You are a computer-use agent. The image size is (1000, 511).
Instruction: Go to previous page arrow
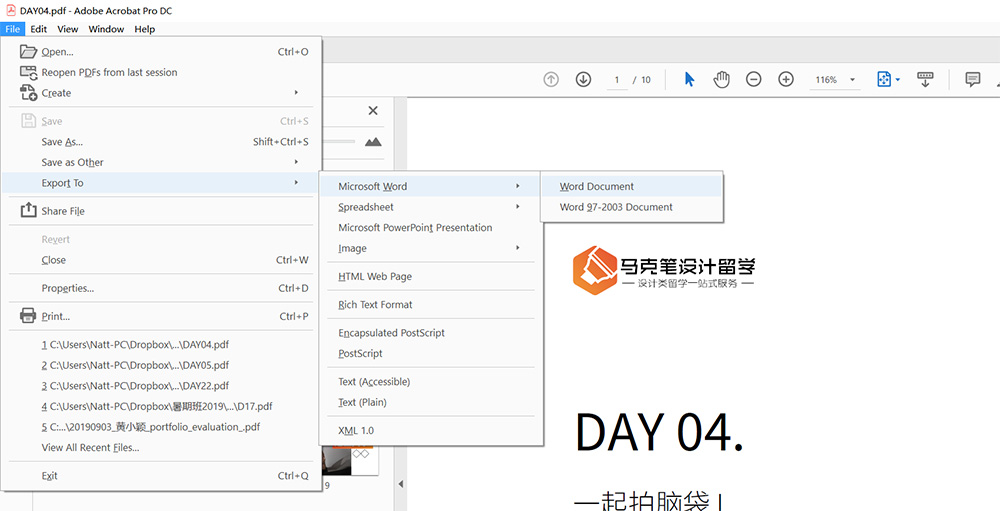(551, 80)
